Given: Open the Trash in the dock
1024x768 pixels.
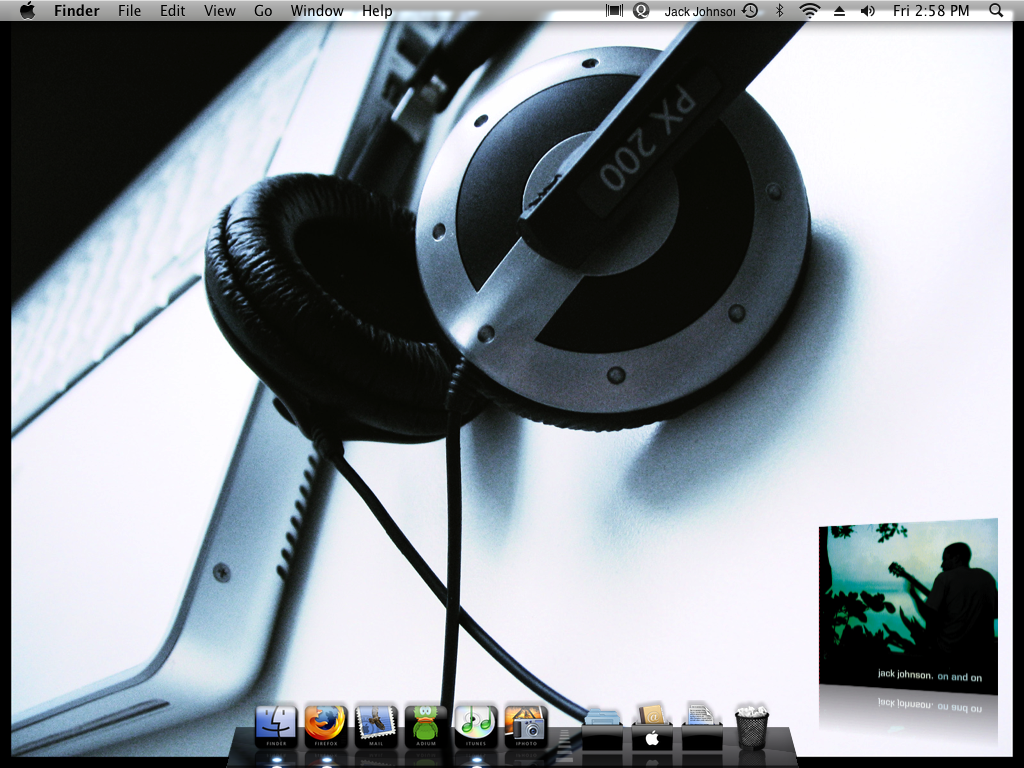Looking at the screenshot, I should point(752,726).
